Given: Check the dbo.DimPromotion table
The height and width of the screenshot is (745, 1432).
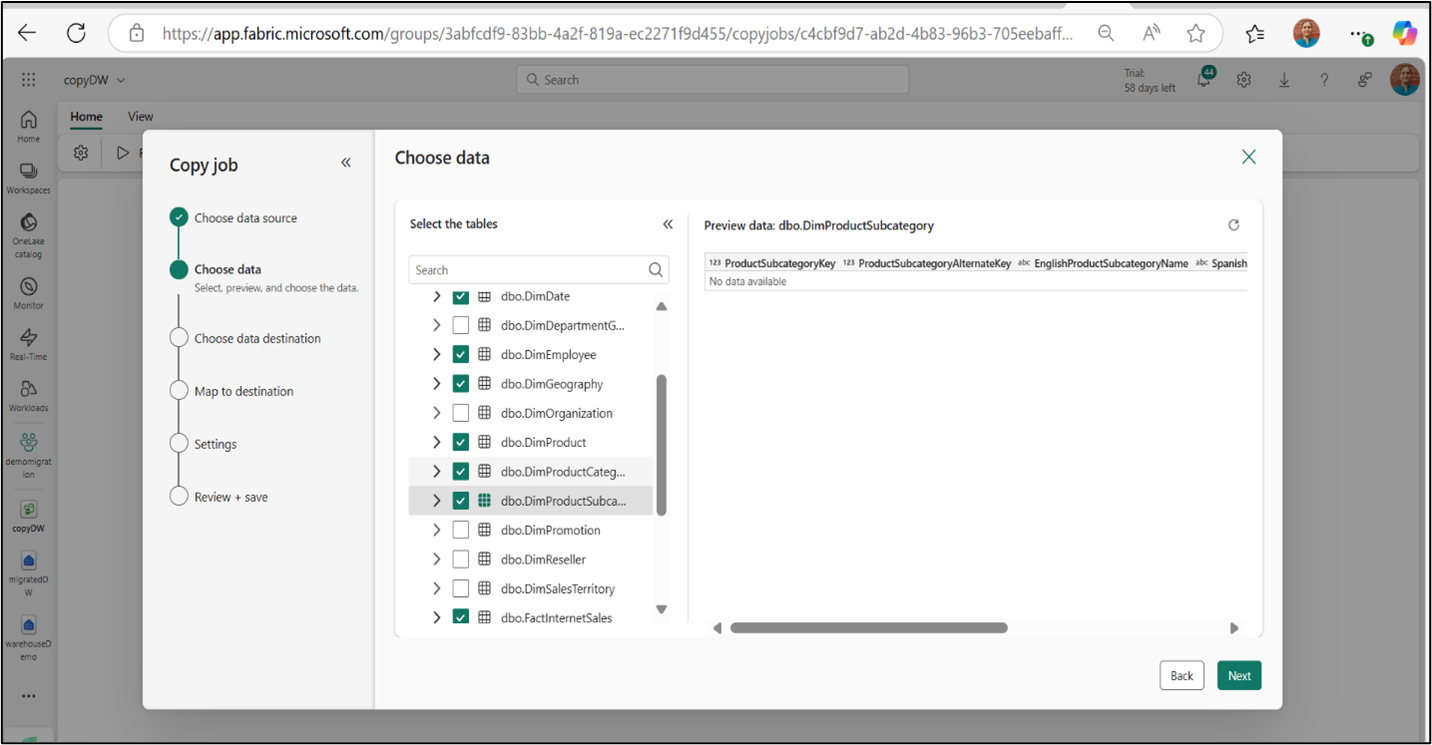Looking at the screenshot, I should [x=461, y=530].
